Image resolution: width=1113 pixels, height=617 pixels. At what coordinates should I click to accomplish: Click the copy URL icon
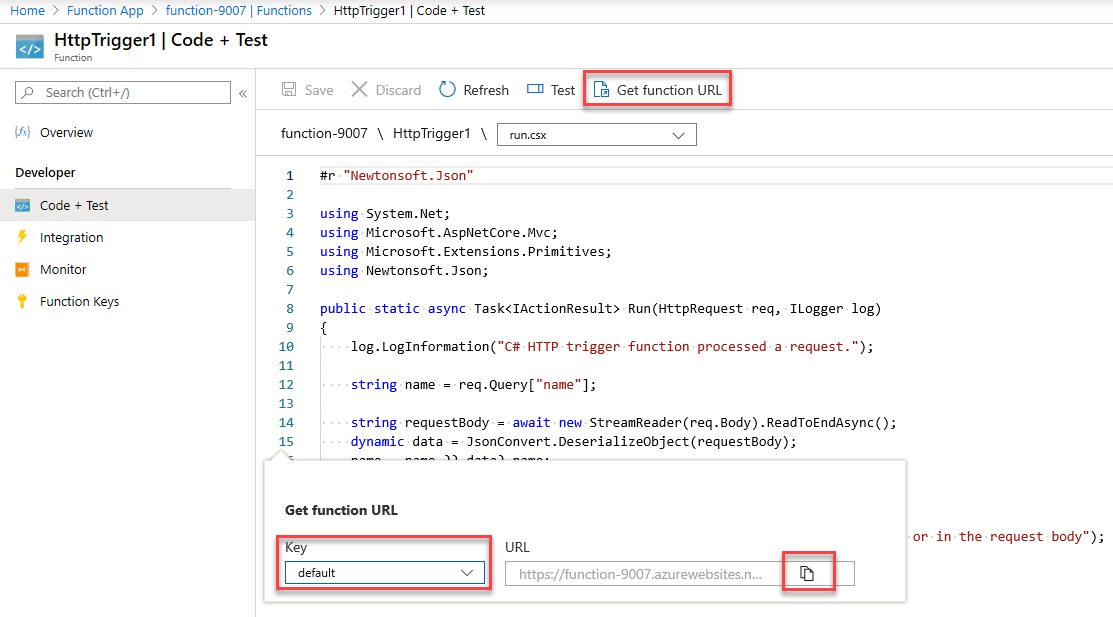coord(808,572)
